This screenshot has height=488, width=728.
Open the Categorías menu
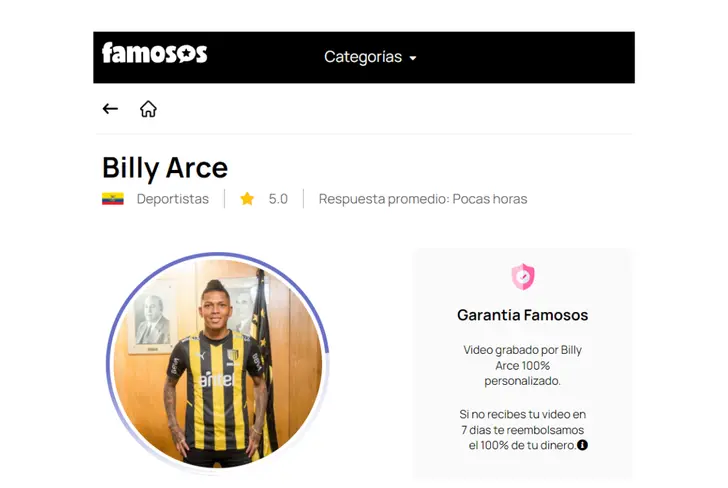coord(370,57)
